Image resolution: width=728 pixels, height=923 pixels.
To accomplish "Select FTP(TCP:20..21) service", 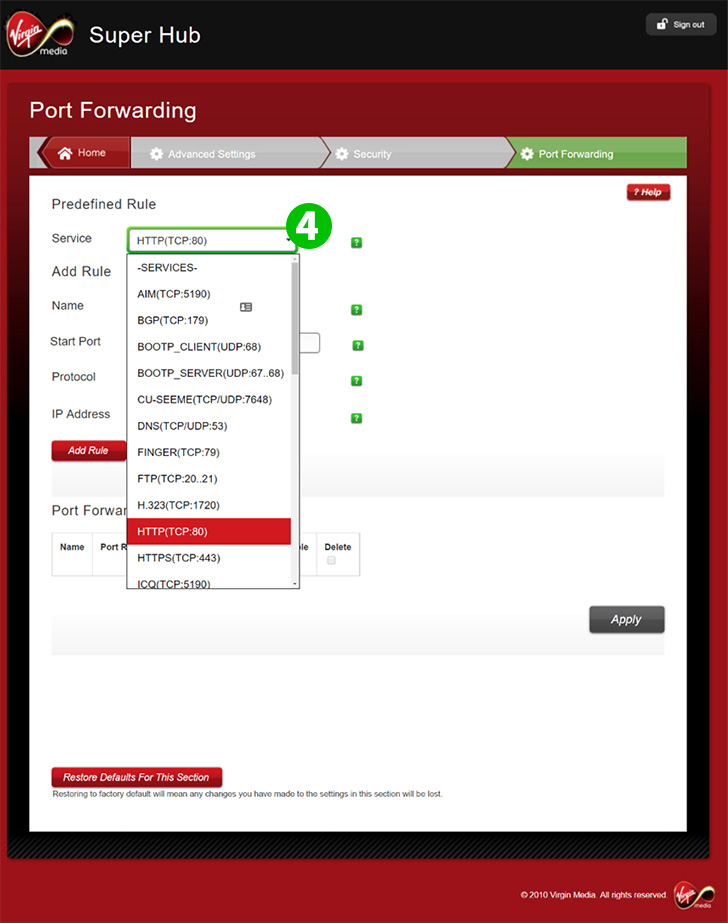I will coord(209,479).
